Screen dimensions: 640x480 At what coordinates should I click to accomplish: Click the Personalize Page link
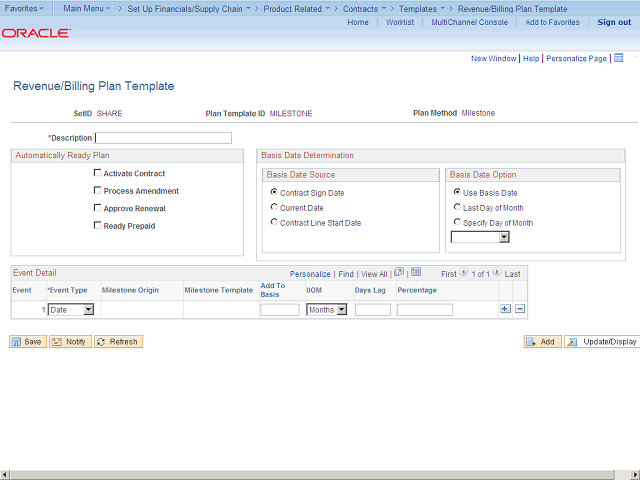[x=576, y=58]
